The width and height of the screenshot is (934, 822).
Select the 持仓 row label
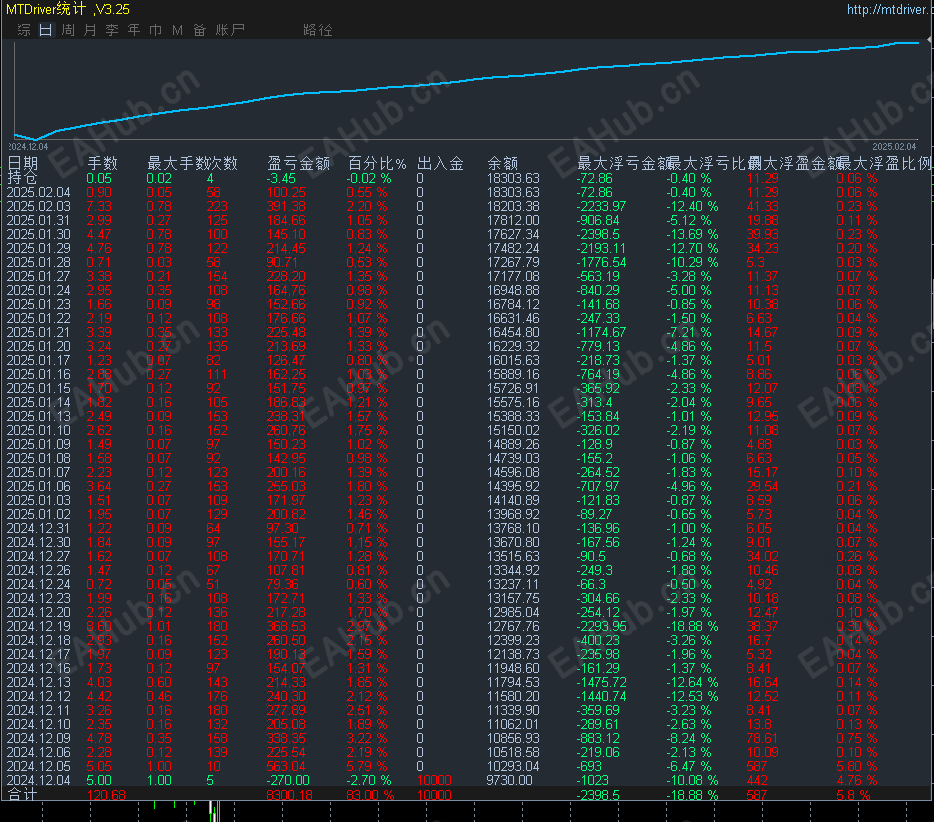pos(22,178)
